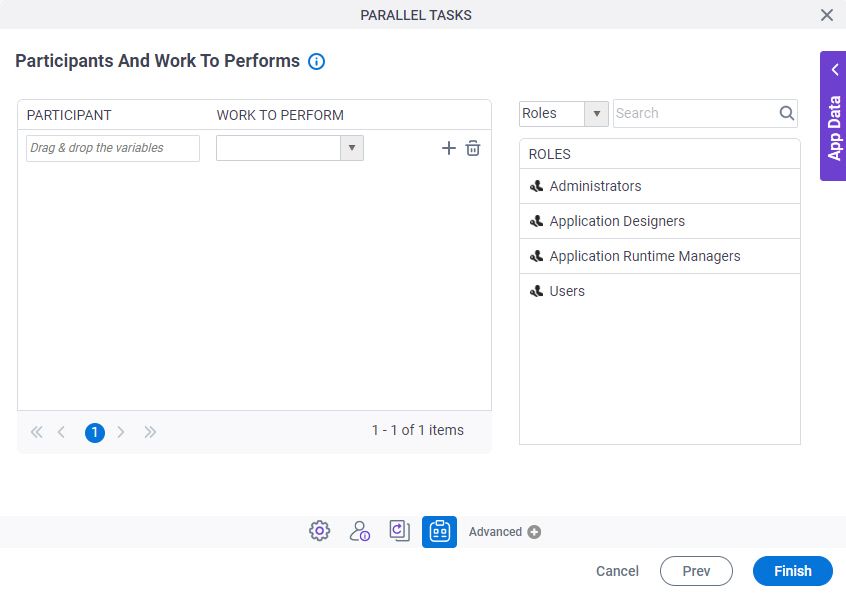Viewport: 846px width, 593px height.
Task: Click the 'Participants And Work To Performs' heading
Action: (x=158, y=61)
